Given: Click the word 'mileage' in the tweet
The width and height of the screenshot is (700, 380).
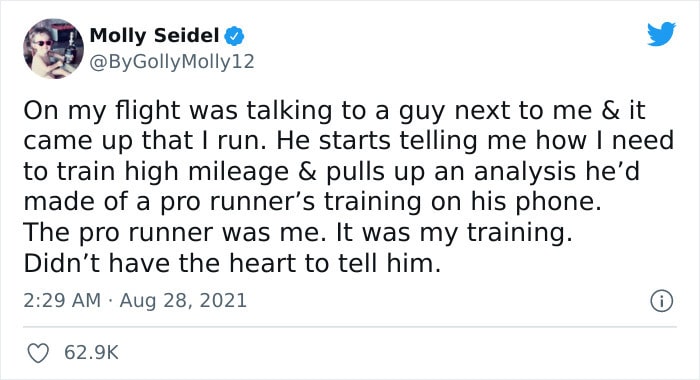Looking at the screenshot, I should [238, 172].
